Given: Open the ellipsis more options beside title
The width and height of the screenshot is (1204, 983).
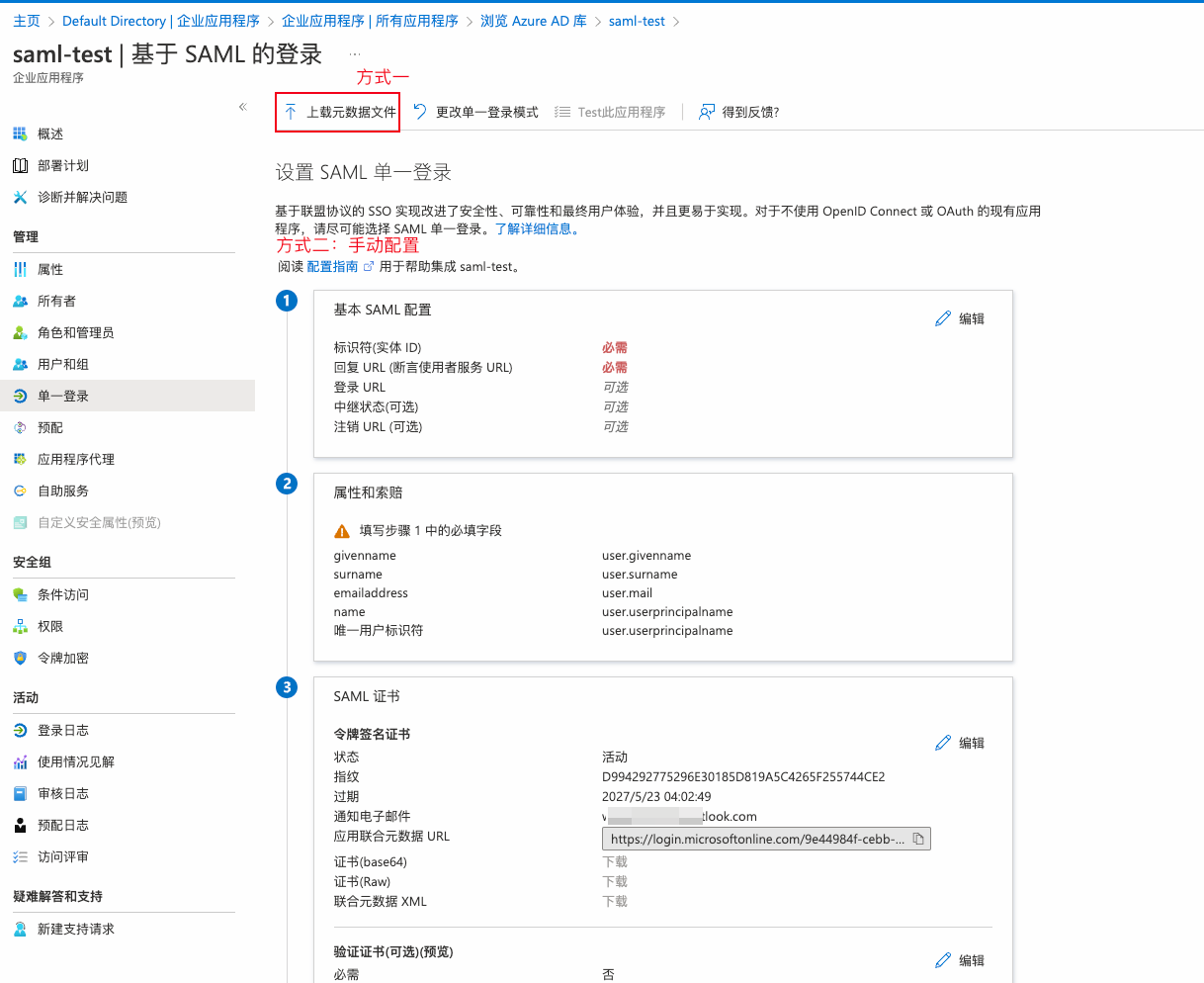Looking at the screenshot, I should [x=355, y=53].
